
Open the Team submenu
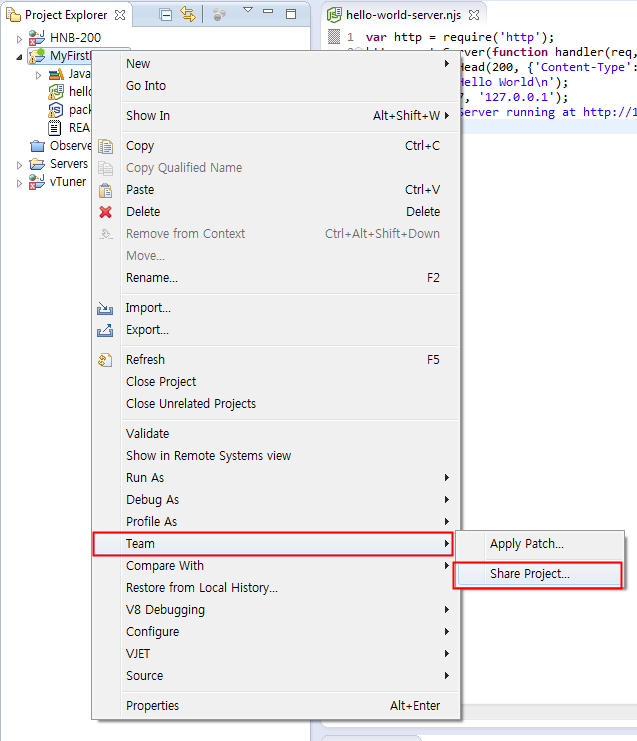(x=273, y=544)
